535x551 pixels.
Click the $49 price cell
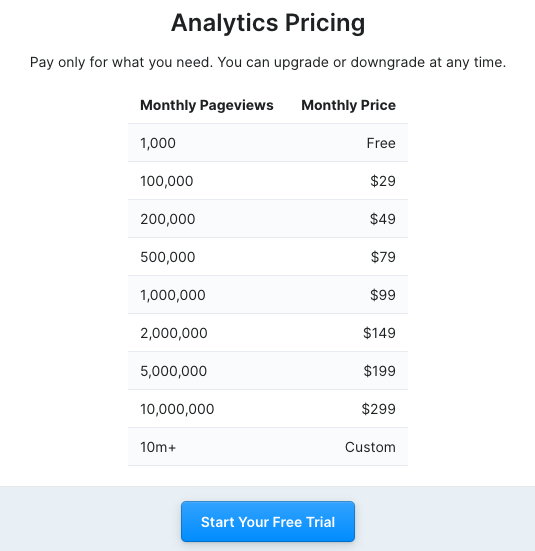point(347,219)
